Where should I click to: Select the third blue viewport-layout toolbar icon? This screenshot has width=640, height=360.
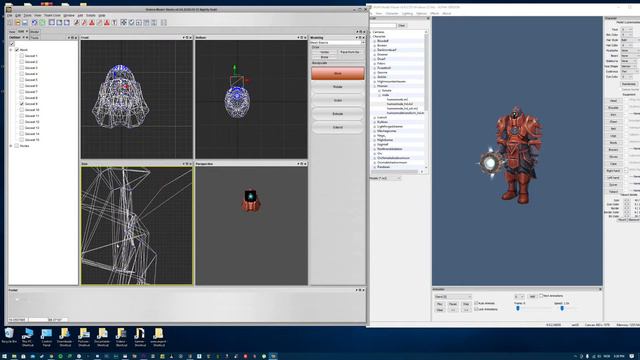click(67, 22)
